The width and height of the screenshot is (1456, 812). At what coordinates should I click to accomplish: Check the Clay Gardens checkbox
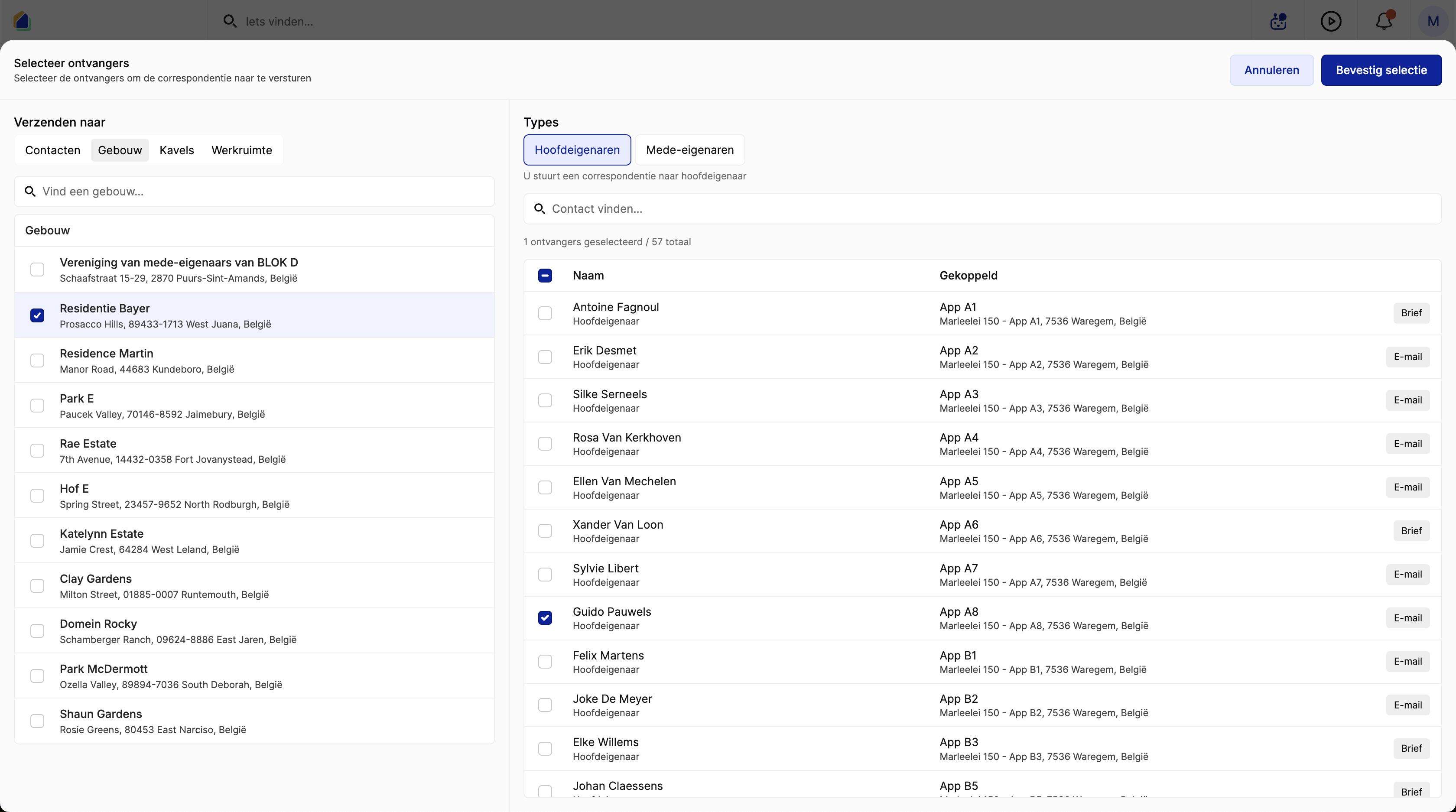point(37,586)
